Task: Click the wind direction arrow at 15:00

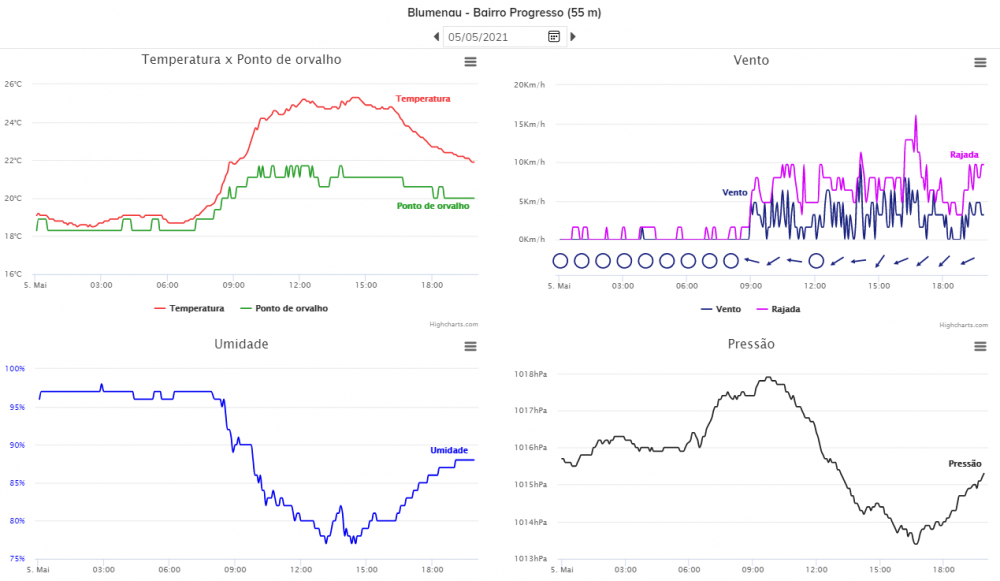Action: coord(879,261)
